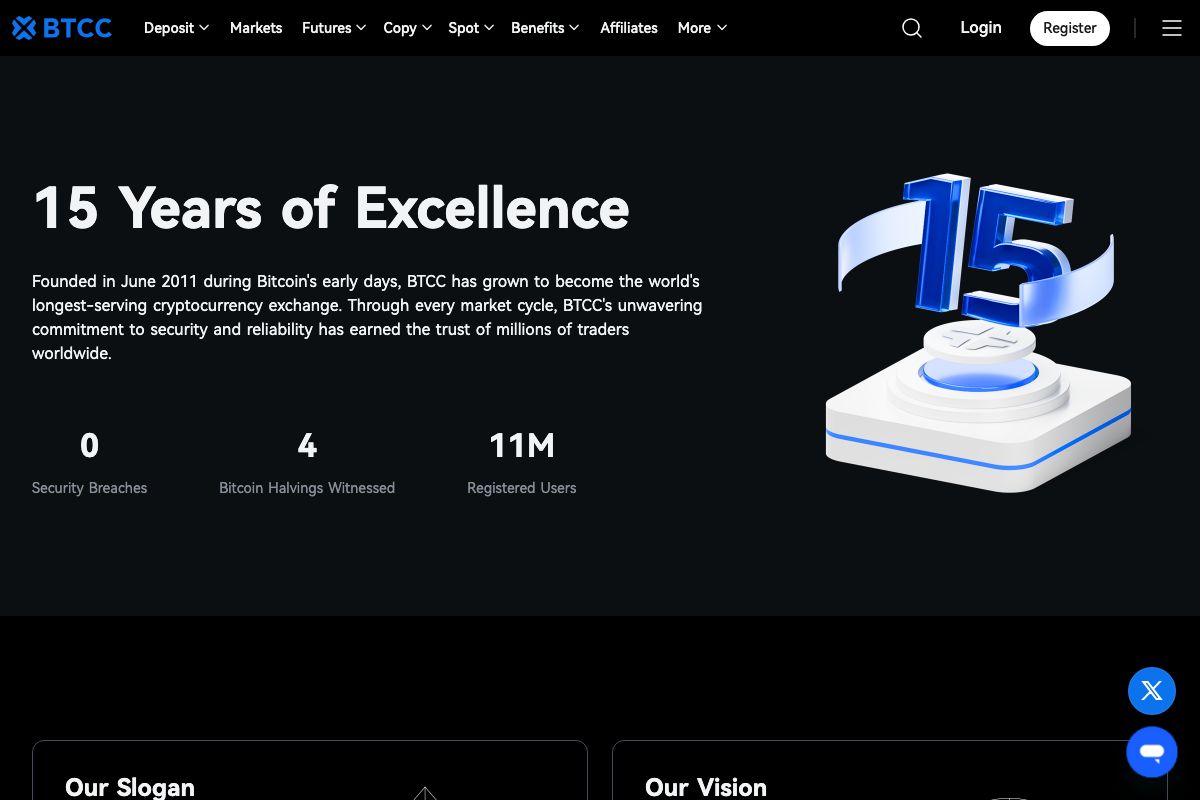Viewport: 1200px width, 800px height.
Task: Open the hamburger menu icon
Action: point(1172,28)
